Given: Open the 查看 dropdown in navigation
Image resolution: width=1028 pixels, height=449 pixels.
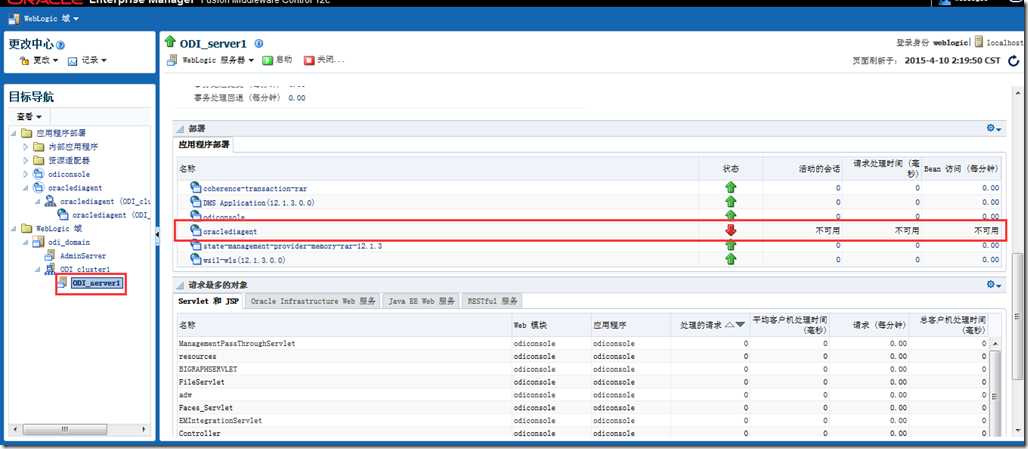Looking at the screenshot, I should tap(30, 117).
